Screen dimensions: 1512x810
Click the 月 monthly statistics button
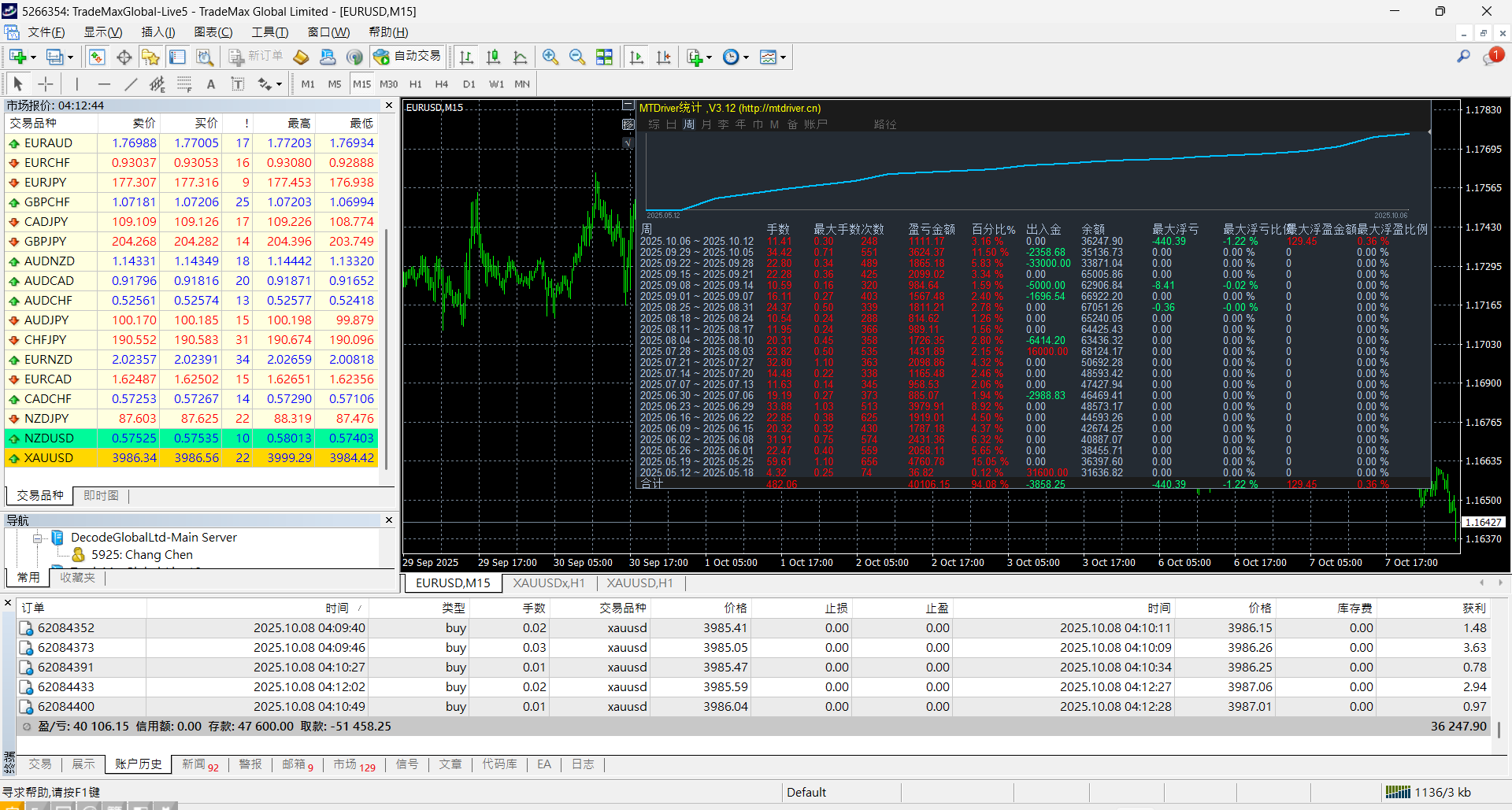point(706,124)
